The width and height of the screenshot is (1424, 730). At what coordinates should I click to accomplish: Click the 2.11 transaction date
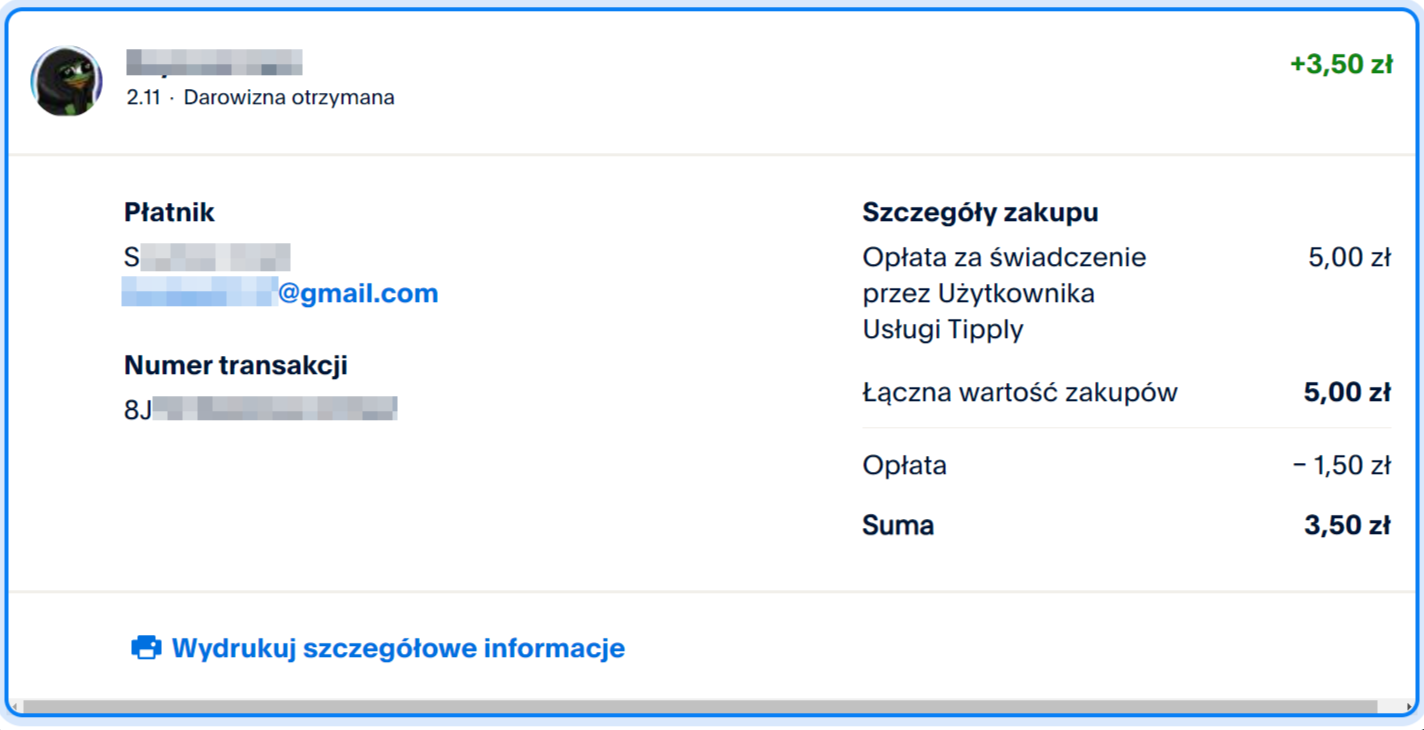[x=143, y=98]
